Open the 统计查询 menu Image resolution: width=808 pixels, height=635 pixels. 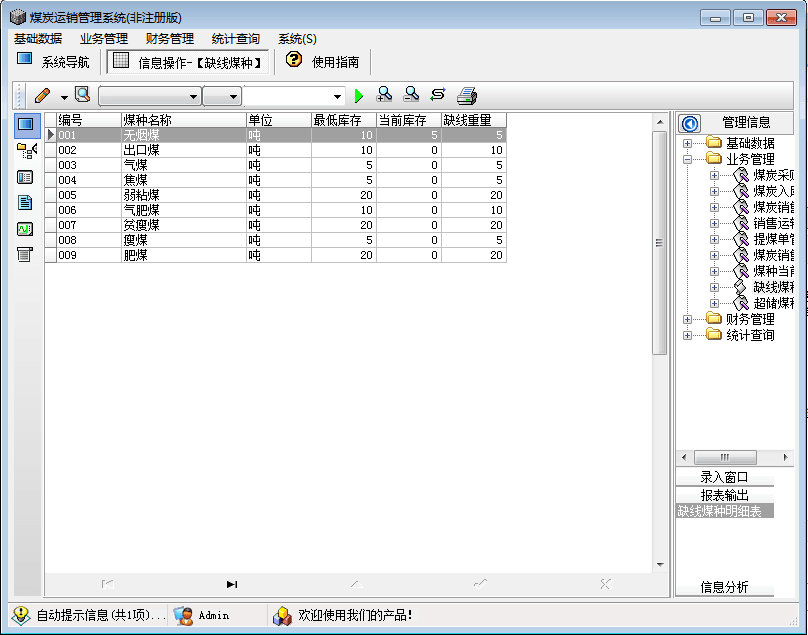tap(235, 39)
